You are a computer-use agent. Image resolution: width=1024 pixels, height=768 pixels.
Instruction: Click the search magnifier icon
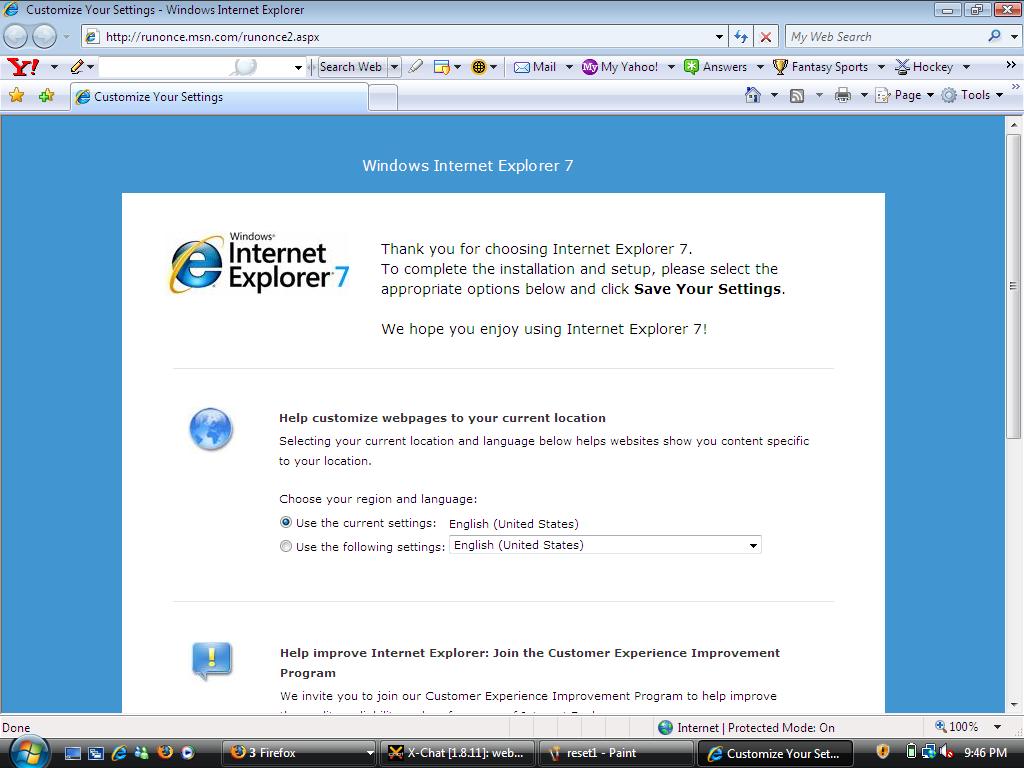tap(995, 36)
